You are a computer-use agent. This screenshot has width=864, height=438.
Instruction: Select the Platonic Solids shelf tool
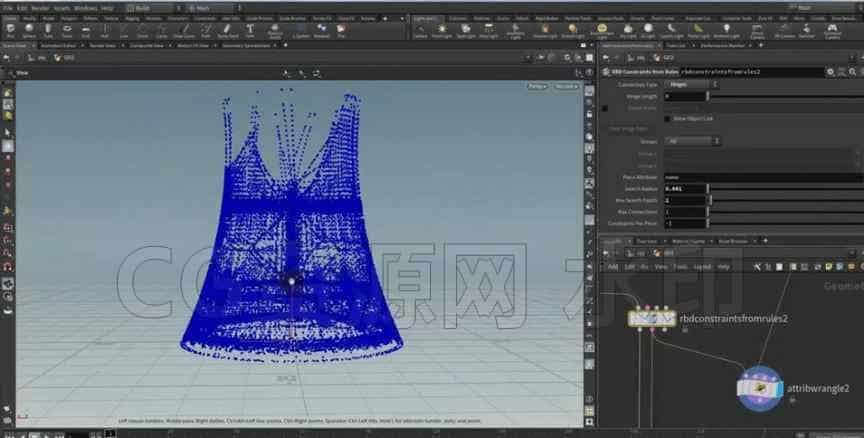click(275, 30)
